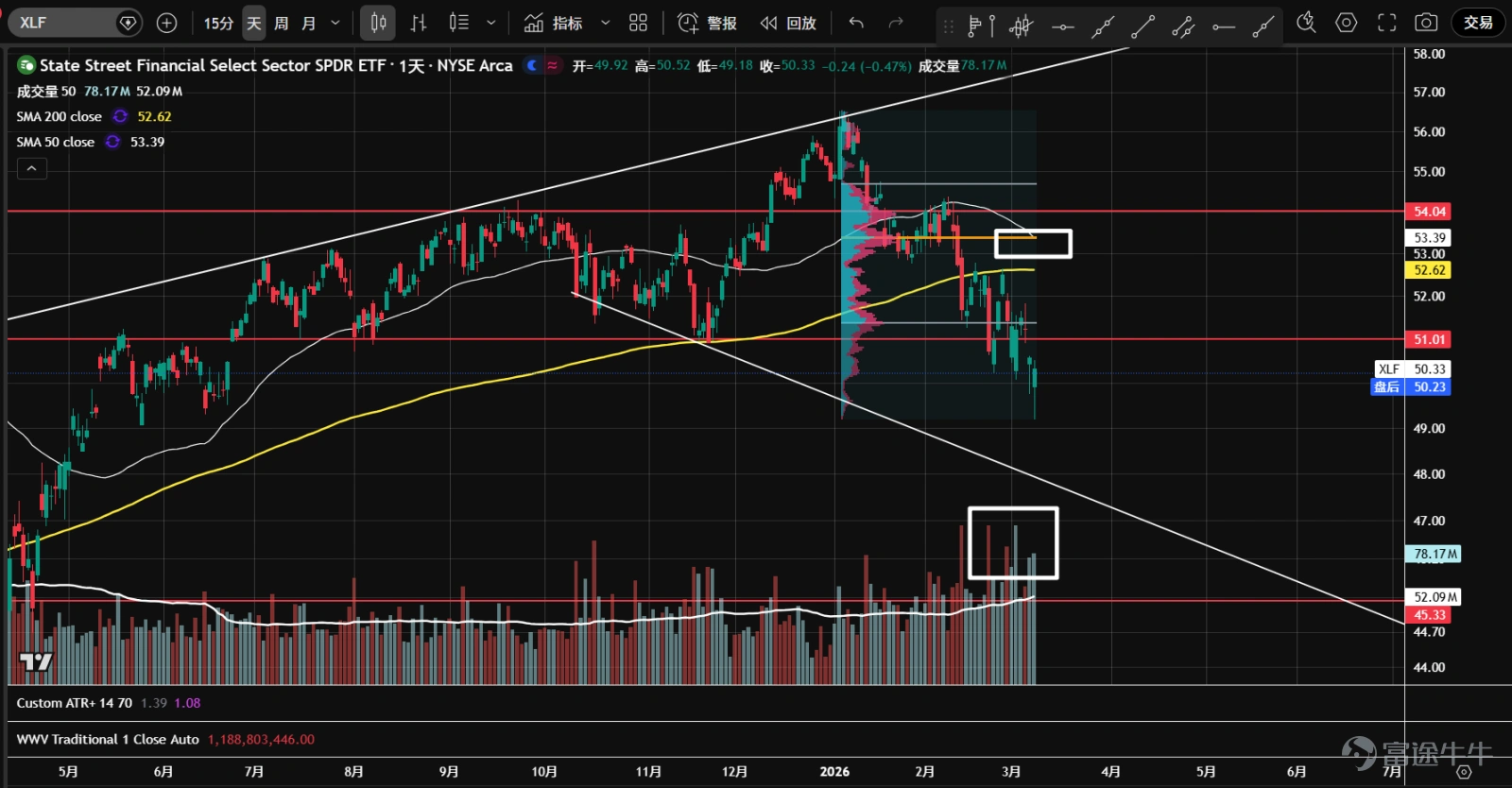
Task: Click the 78.17M volume label
Action: [1434, 555]
